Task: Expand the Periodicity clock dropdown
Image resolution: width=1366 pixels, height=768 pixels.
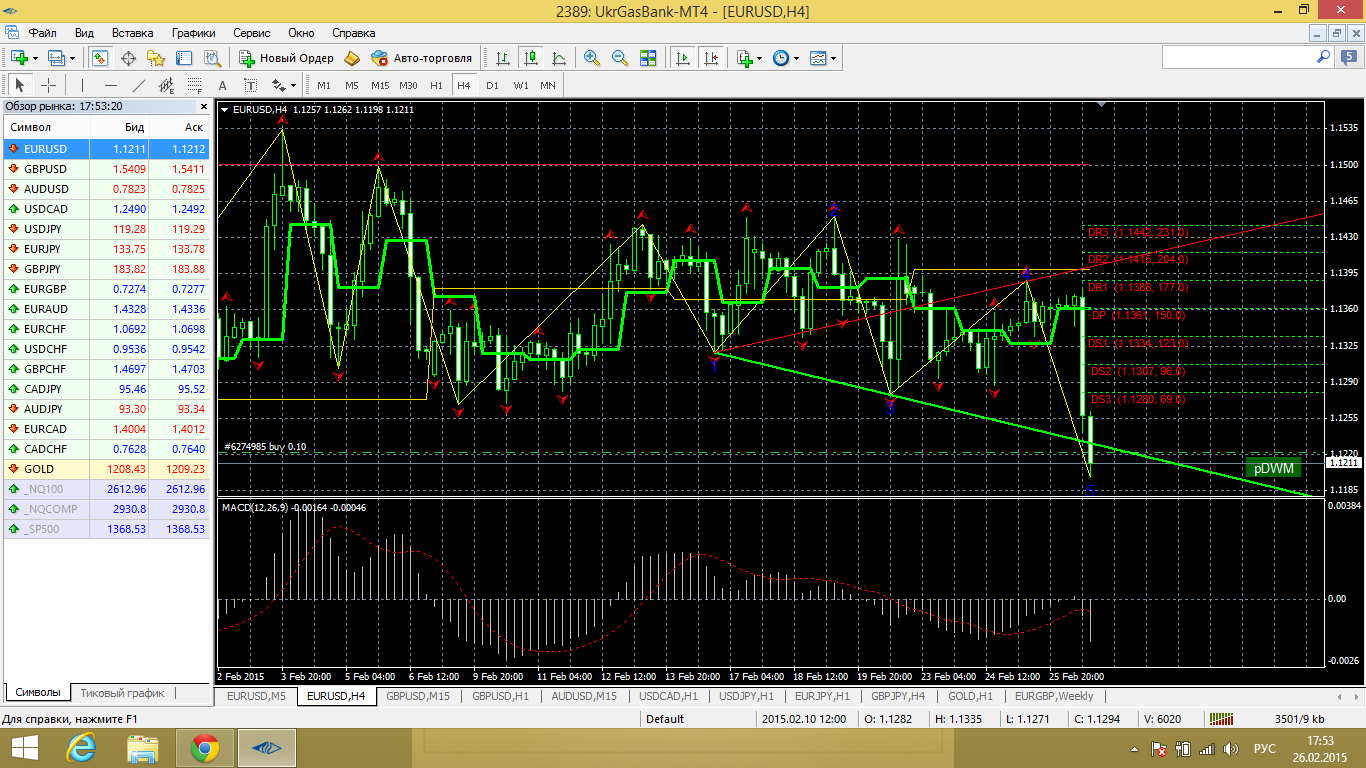Action: [x=796, y=58]
